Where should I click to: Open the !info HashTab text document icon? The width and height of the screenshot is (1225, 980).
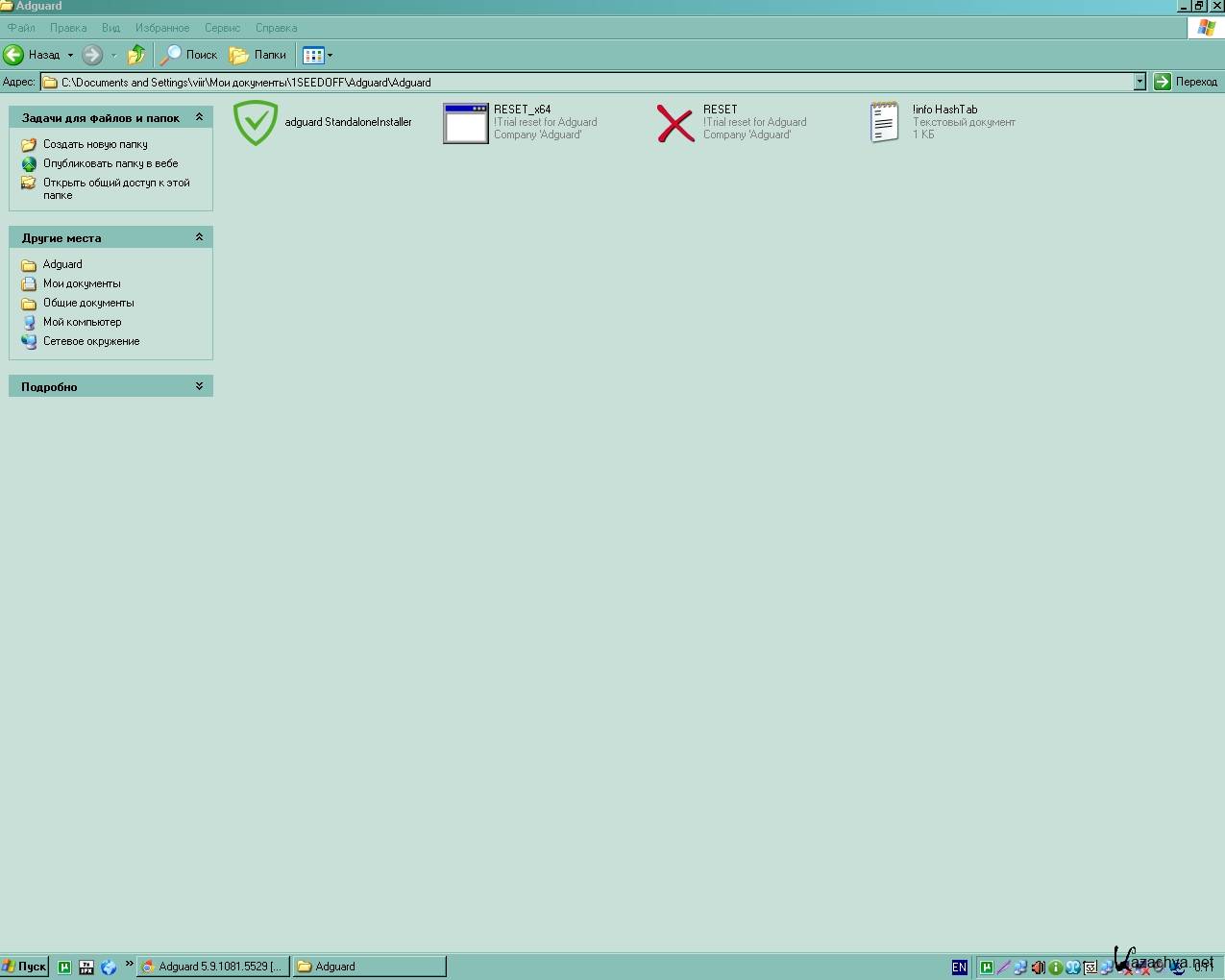point(884,123)
